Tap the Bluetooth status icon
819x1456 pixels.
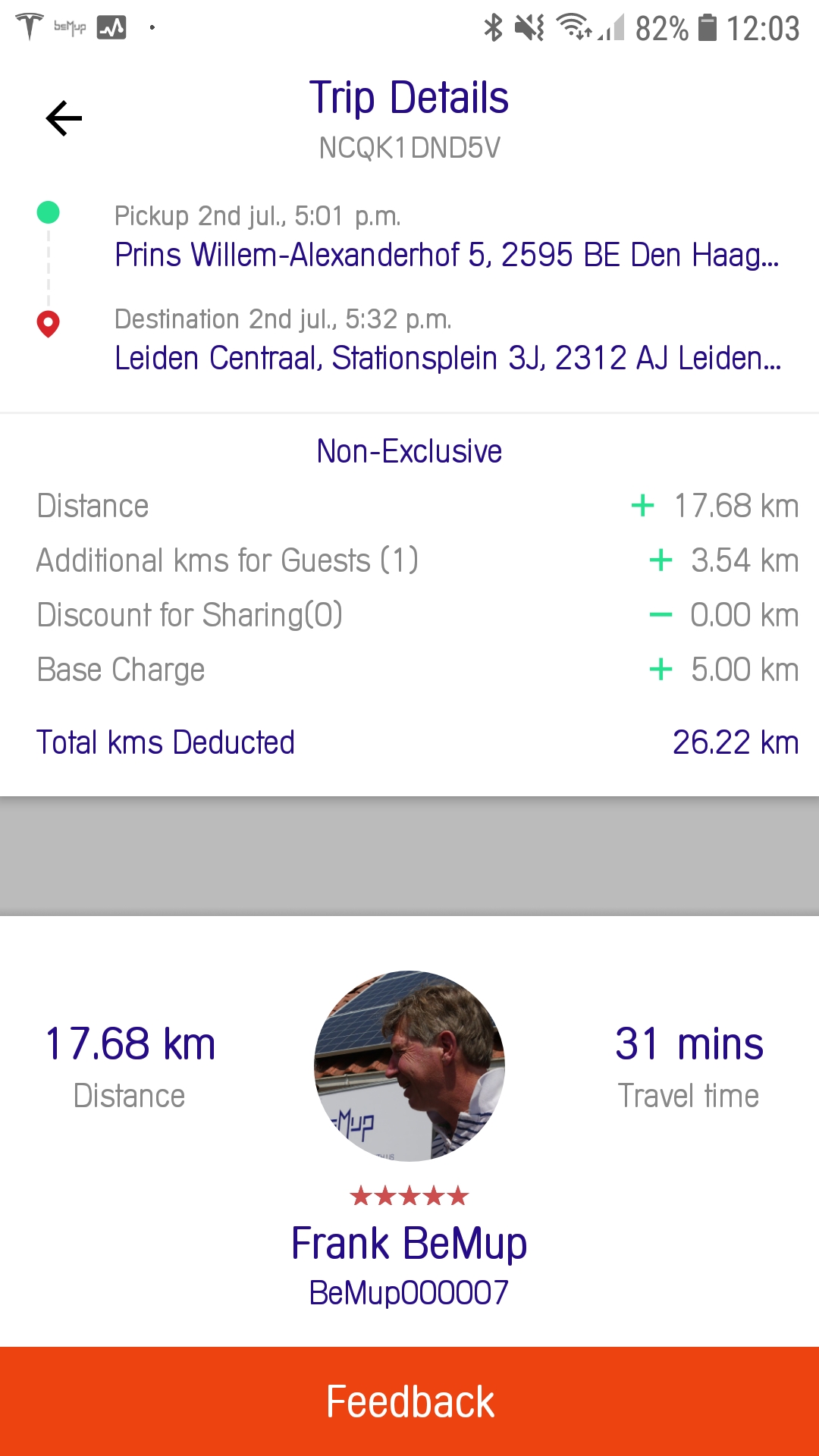tap(493, 28)
